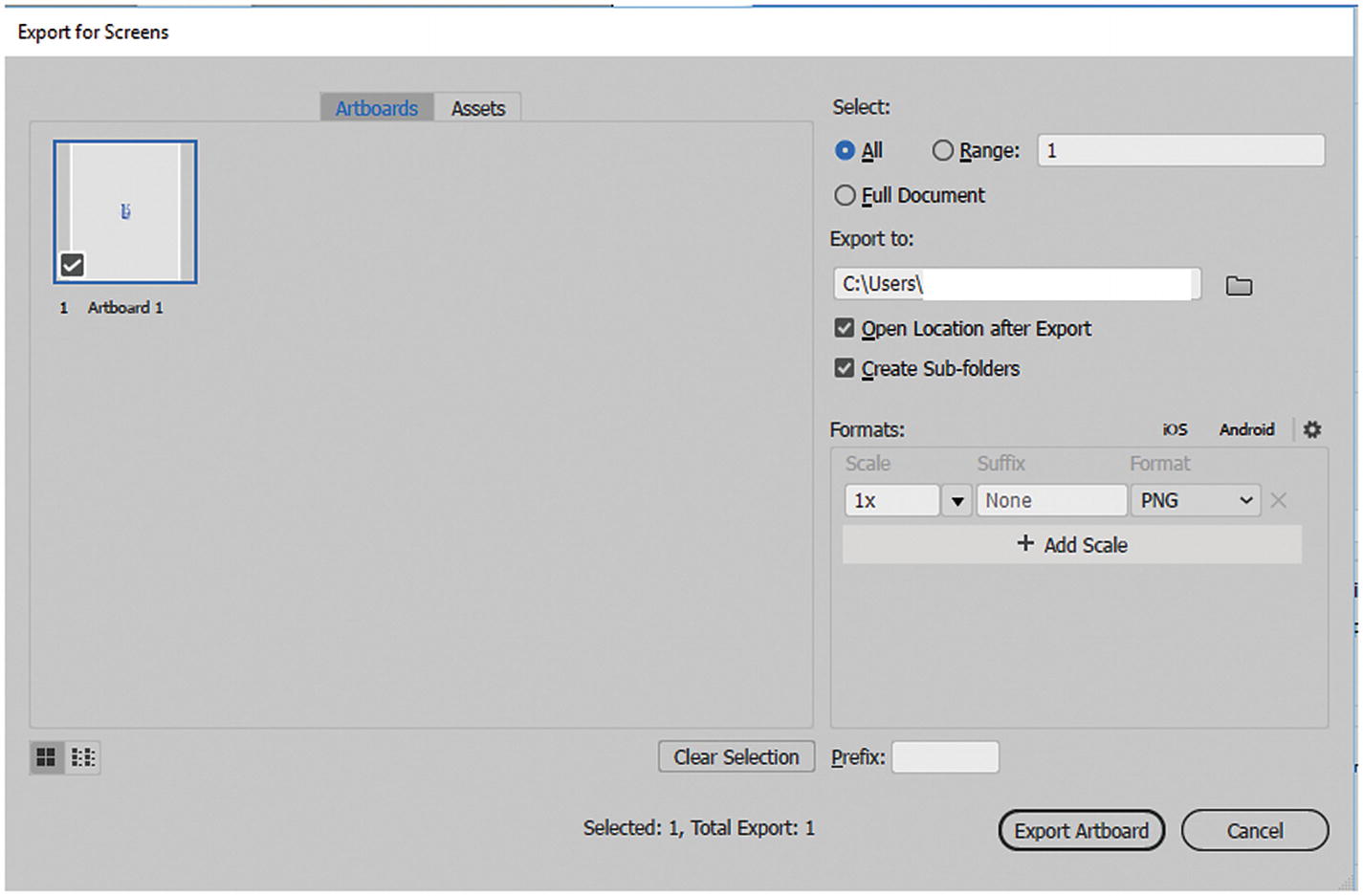Click Clear Selection button

736,756
